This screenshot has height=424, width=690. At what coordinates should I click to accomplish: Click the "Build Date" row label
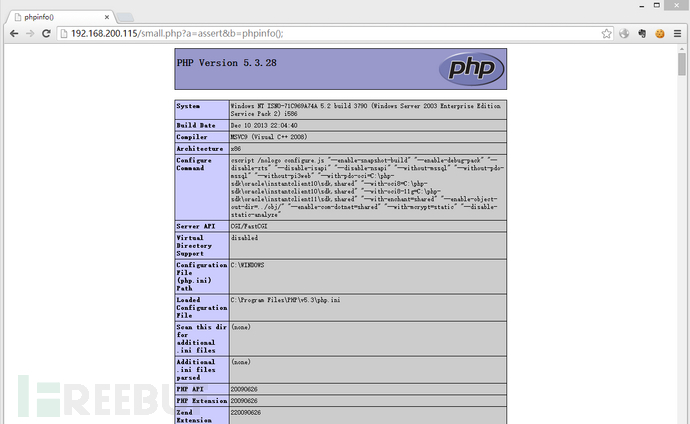(x=196, y=125)
